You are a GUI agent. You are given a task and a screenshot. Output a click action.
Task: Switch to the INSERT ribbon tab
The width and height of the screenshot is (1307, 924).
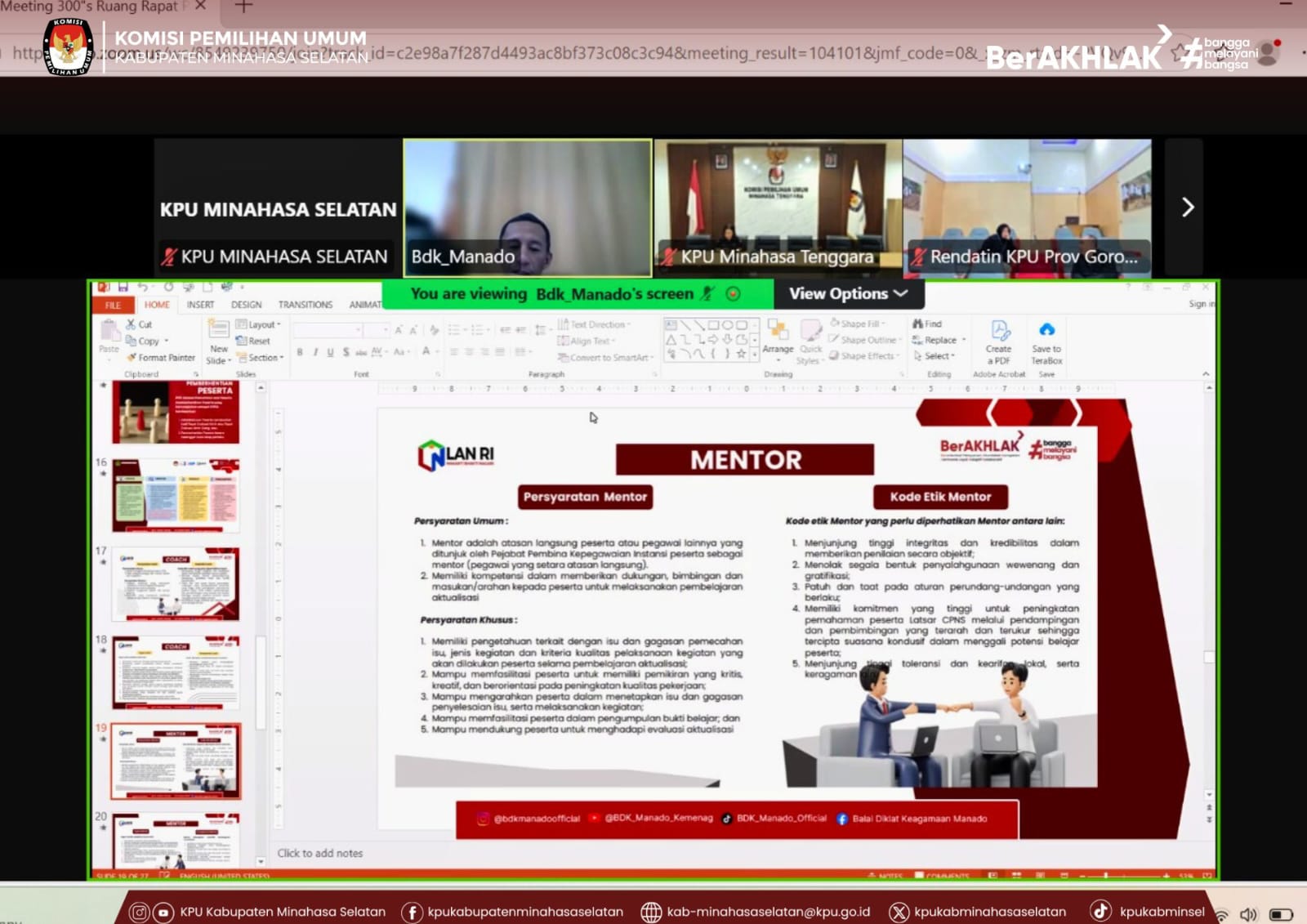click(200, 305)
